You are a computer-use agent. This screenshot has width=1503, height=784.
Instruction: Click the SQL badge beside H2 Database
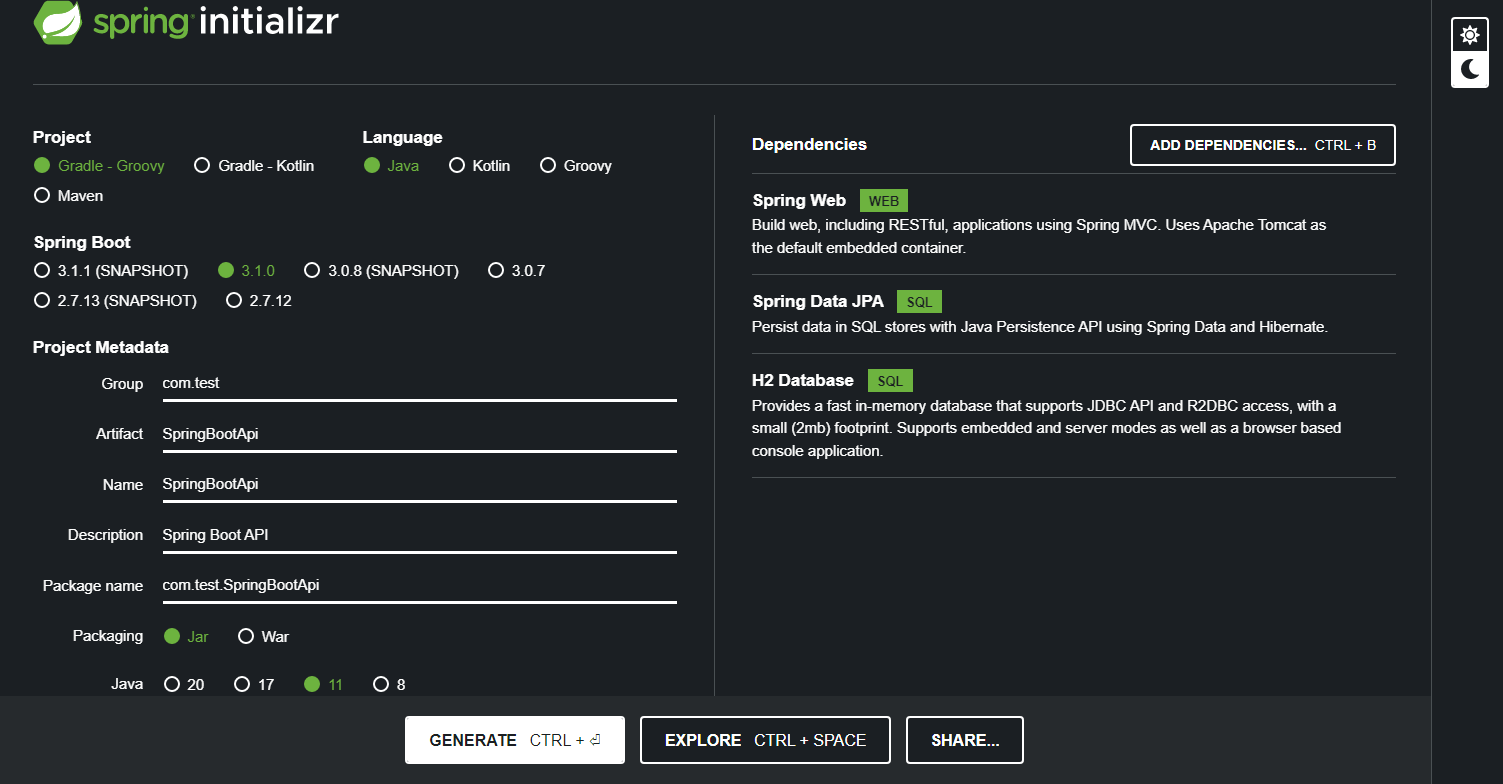coord(890,381)
